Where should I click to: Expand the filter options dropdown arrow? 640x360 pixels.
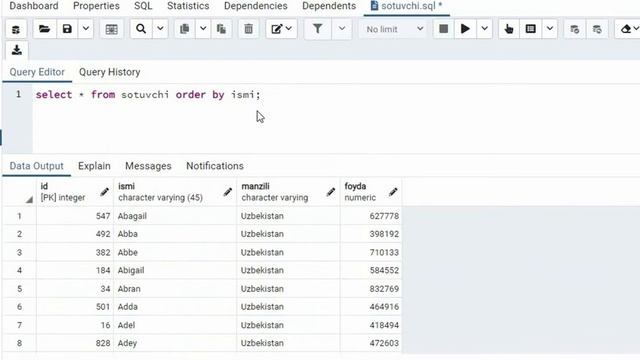(x=342, y=29)
